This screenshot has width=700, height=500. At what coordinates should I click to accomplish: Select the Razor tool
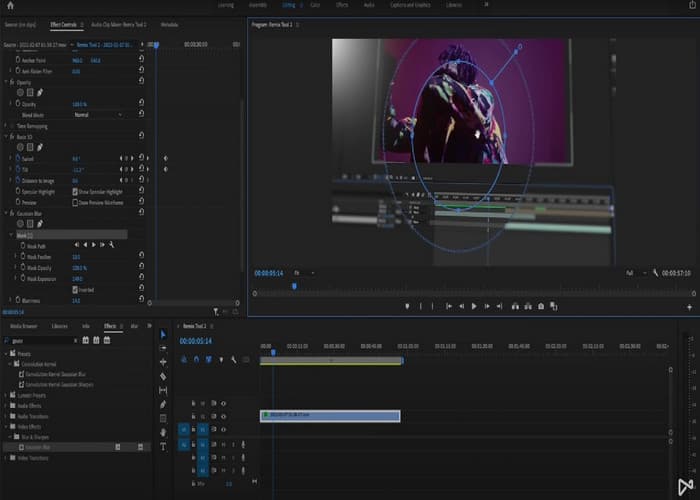(163, 377)
